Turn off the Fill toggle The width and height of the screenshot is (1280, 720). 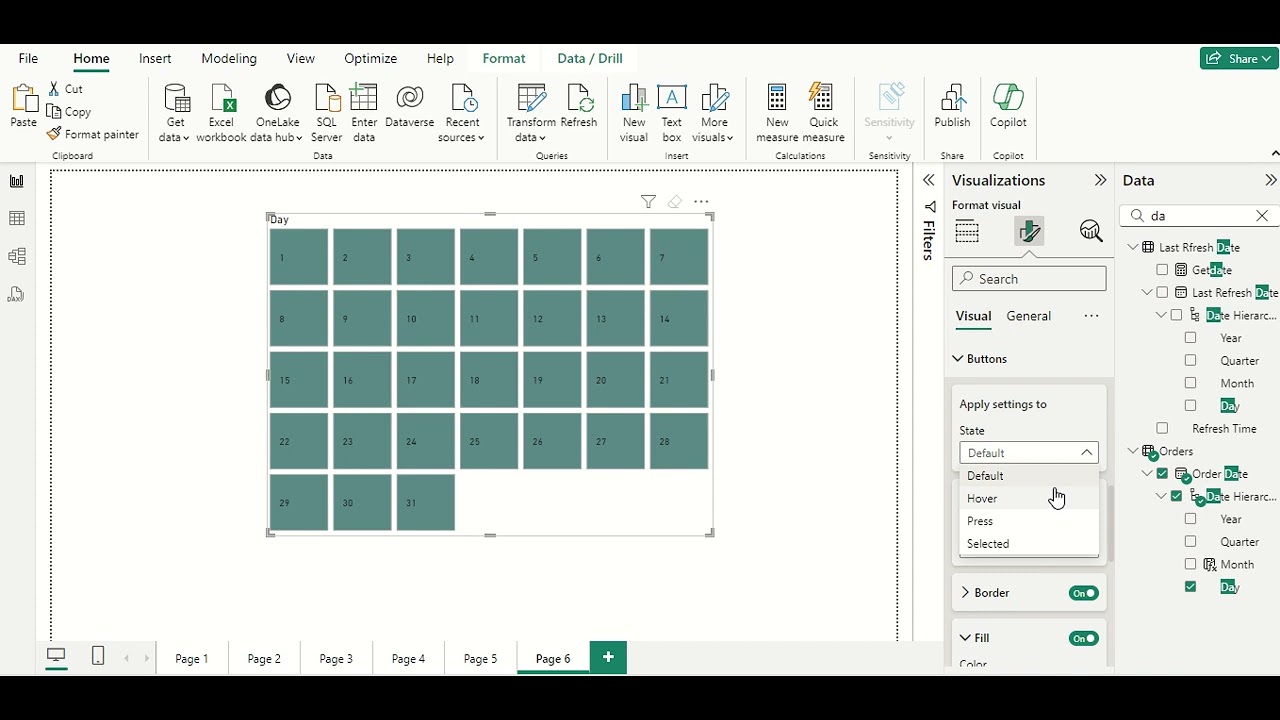tap(1084, 638)
